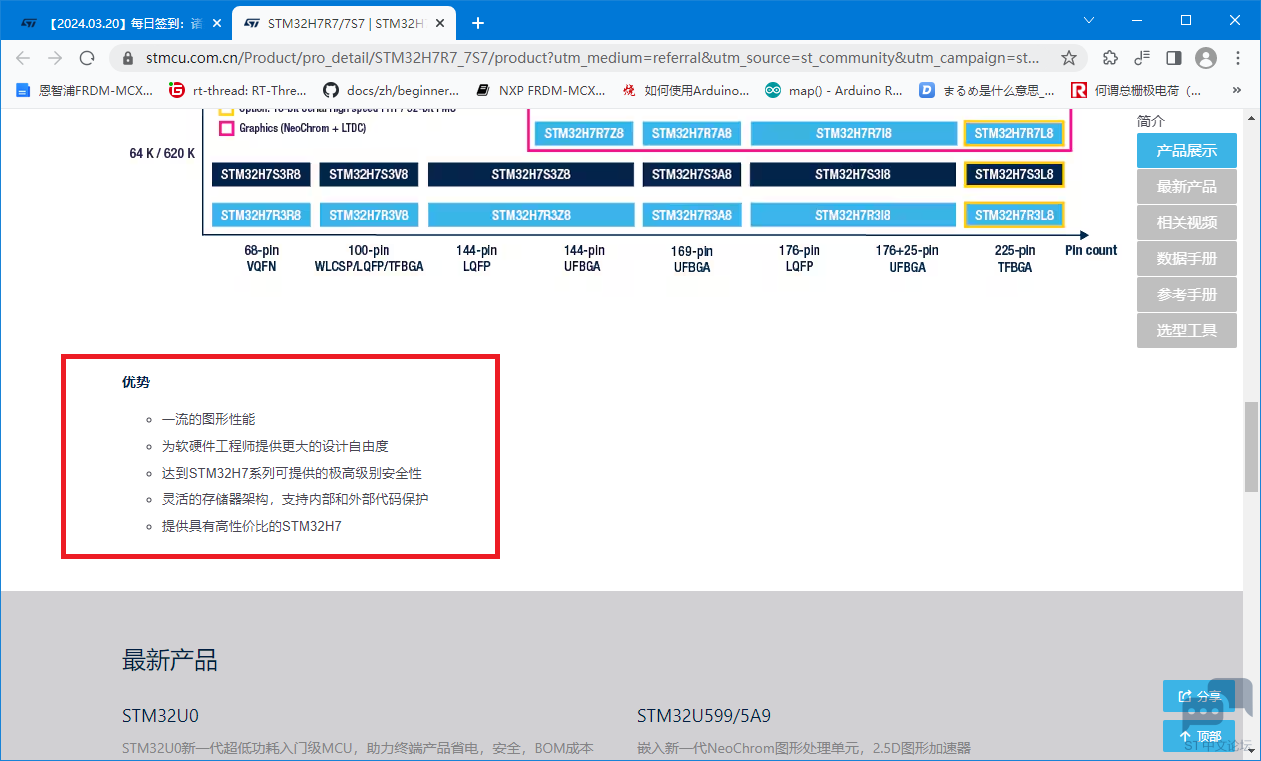The image size is (1261, 761).
Task: Click the pink Graphics legend square
Action: [x=226, y=128]
